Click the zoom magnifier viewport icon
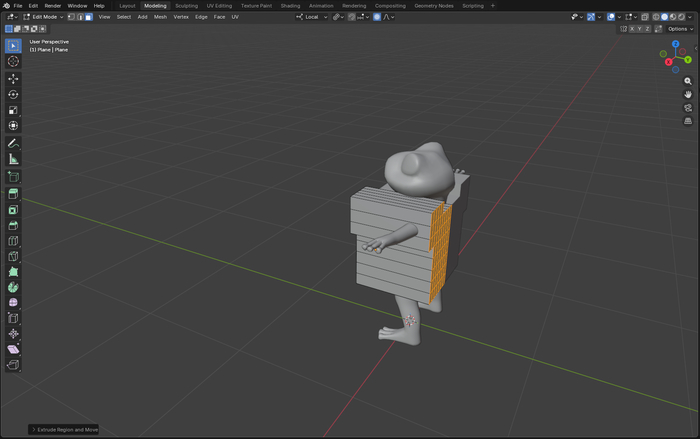700x439 pixels. tap(688, 81)
